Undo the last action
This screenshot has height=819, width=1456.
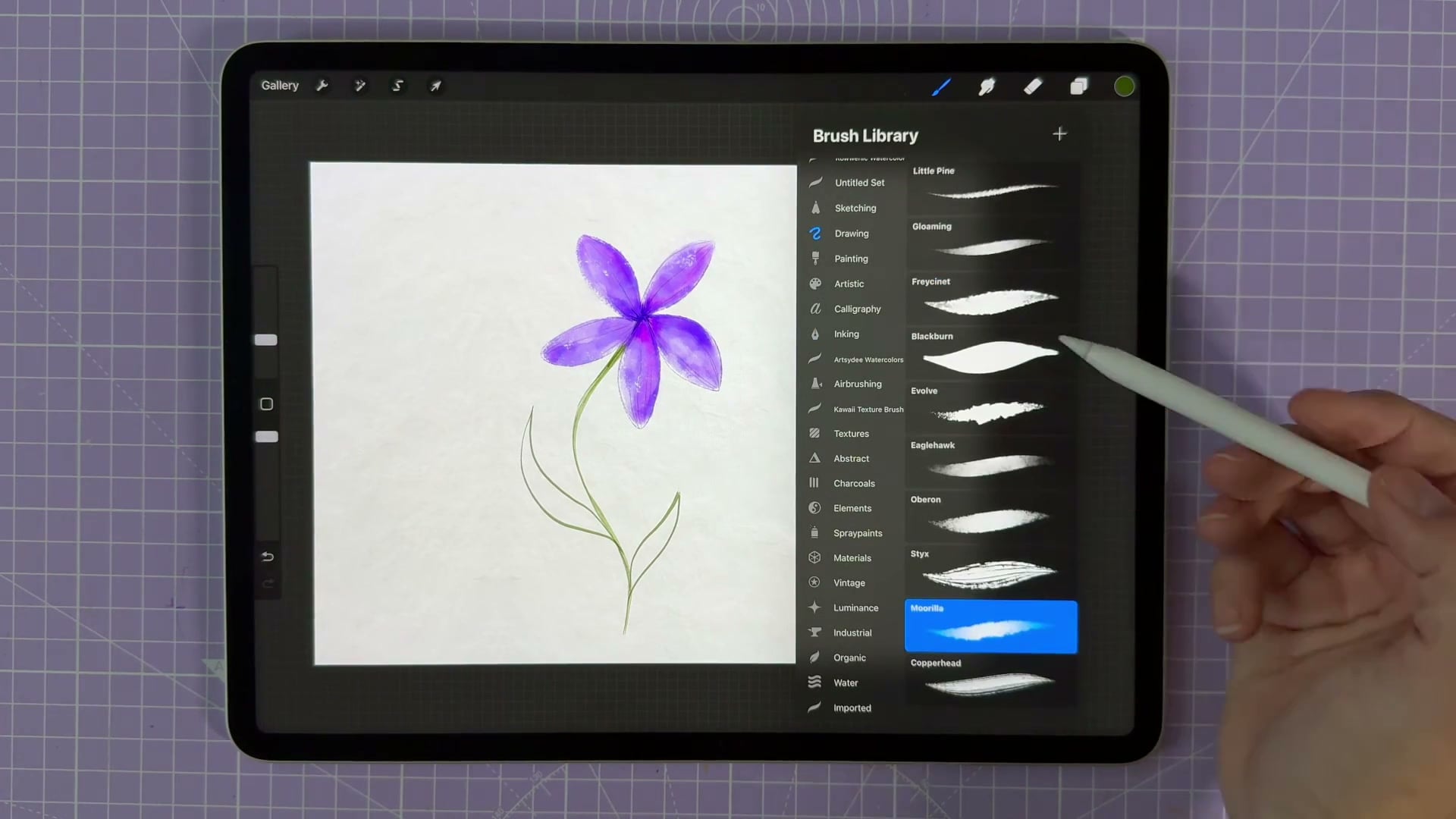click(x=267, y=557)
